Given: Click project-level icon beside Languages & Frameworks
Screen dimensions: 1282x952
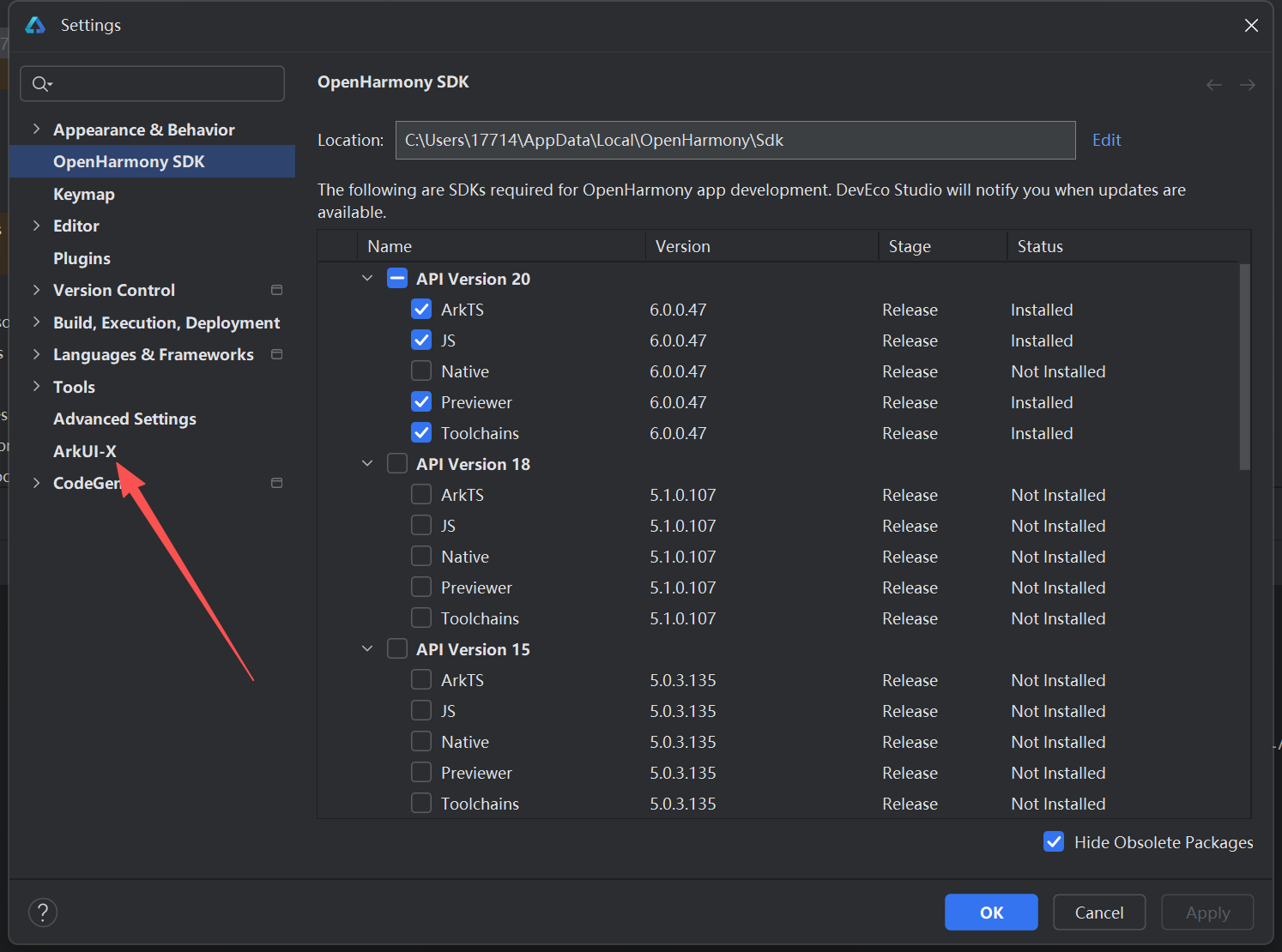Looking at the screenshot, I should point(276,354).
